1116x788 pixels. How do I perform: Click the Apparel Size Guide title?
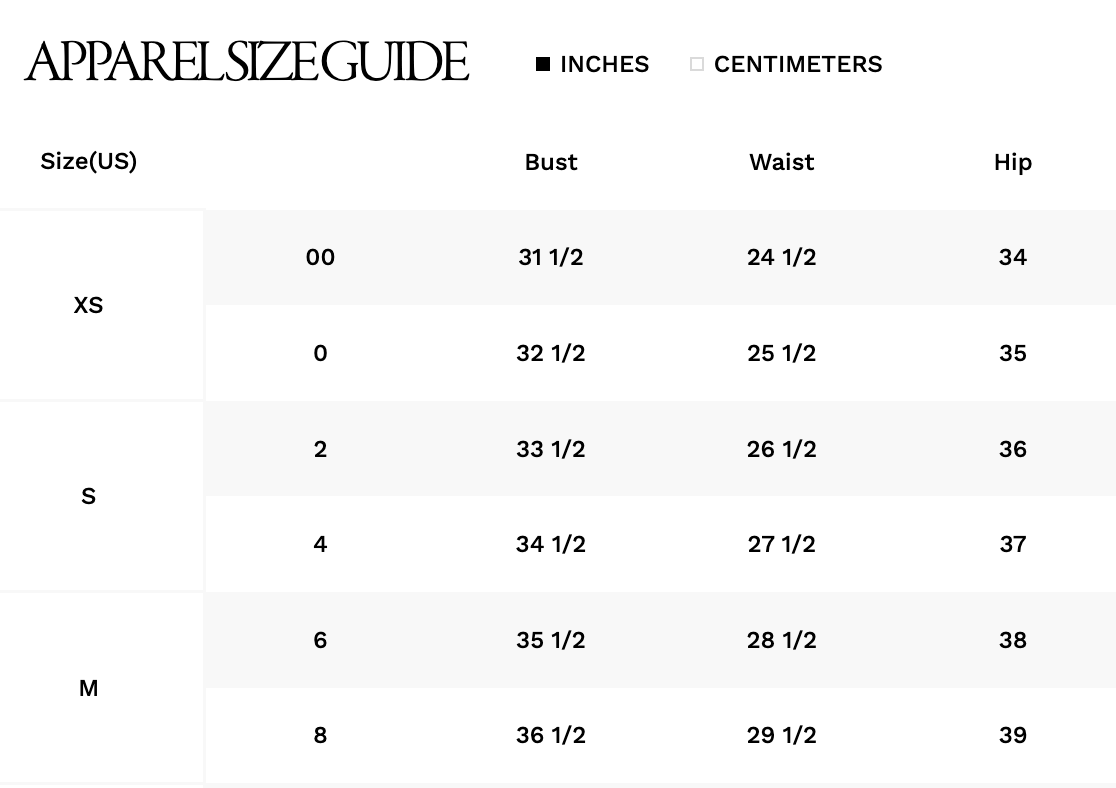point(247,62)
